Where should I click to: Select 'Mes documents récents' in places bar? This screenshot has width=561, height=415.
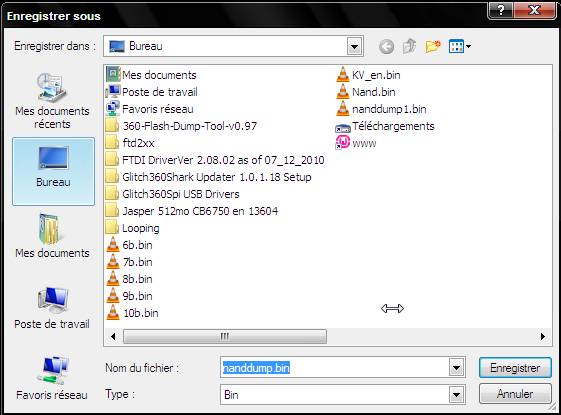pyautogui.click(x=53, y=101)
